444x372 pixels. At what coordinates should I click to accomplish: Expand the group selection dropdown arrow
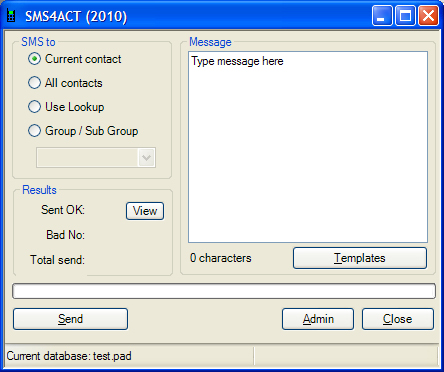[x=146, y=157]
